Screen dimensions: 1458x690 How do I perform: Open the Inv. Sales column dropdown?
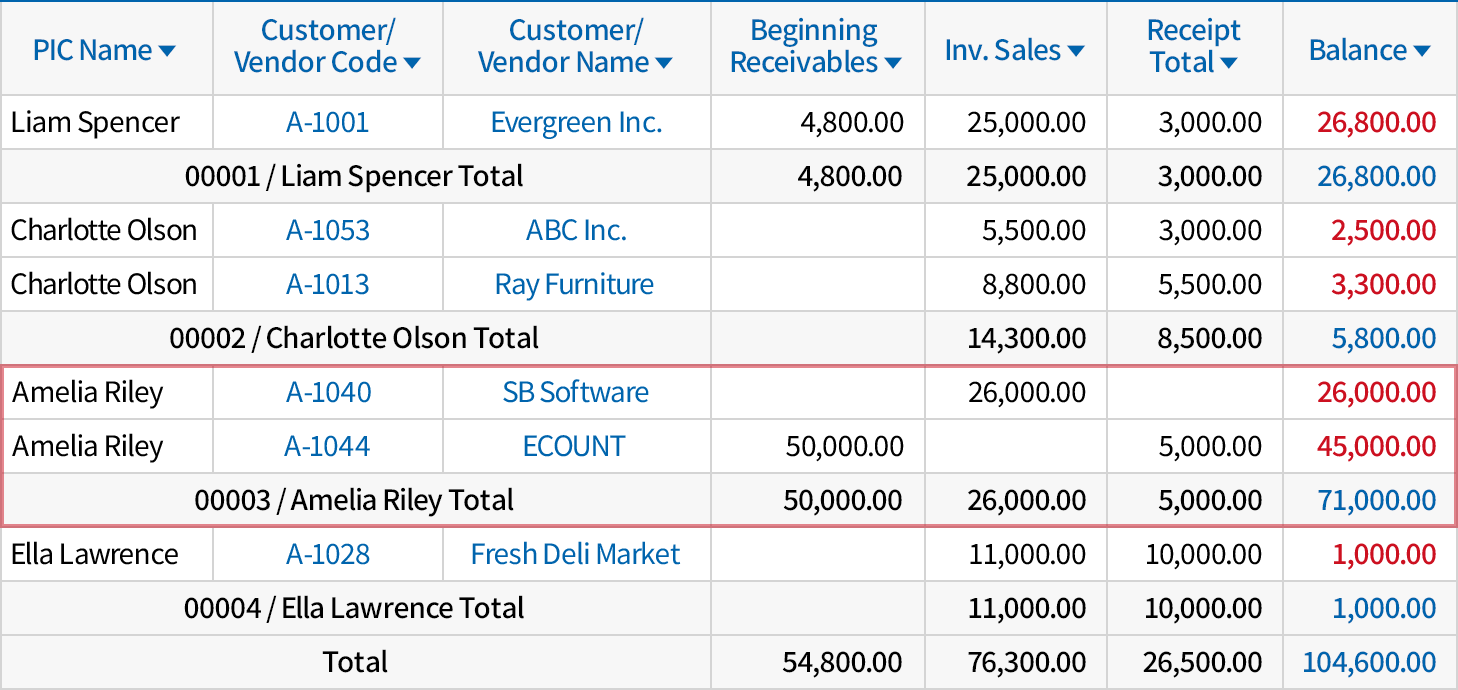pos(1075,51)
